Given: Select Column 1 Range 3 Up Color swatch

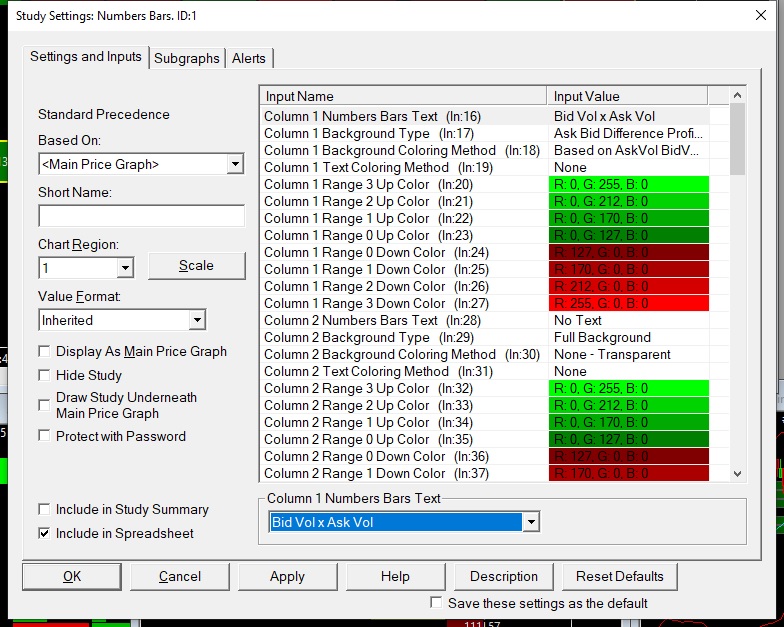Looking at the screenshot, I should click(x=628, y=184).
